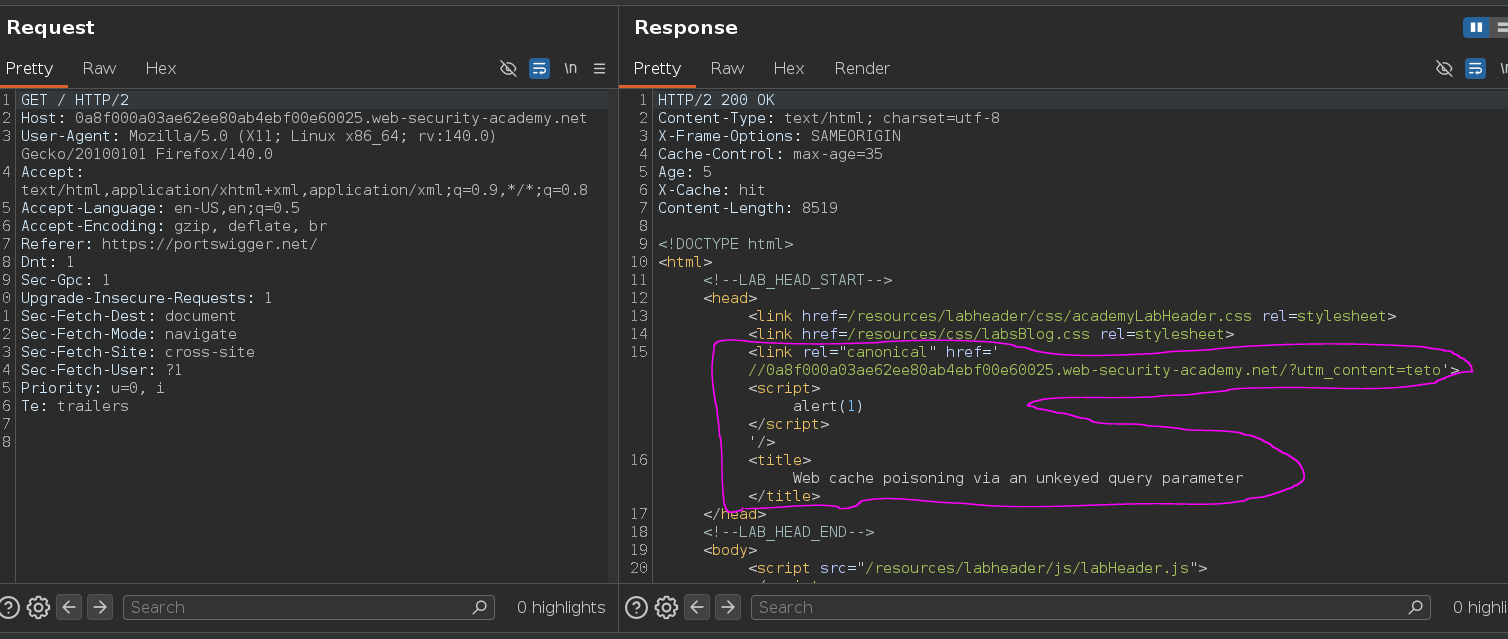Click the 'Accept-Encoding: gzip, deflate, br' line
The width and height of the screenshot is (1508, 639).
(174, 226)
